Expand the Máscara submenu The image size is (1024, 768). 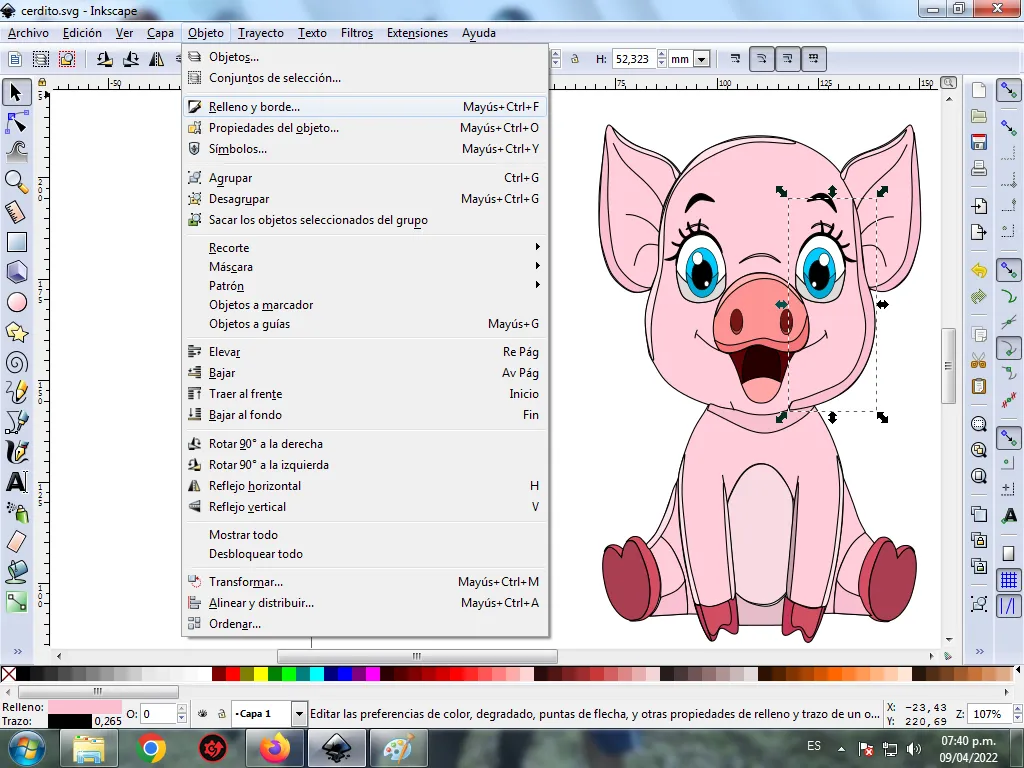point(364,266)
